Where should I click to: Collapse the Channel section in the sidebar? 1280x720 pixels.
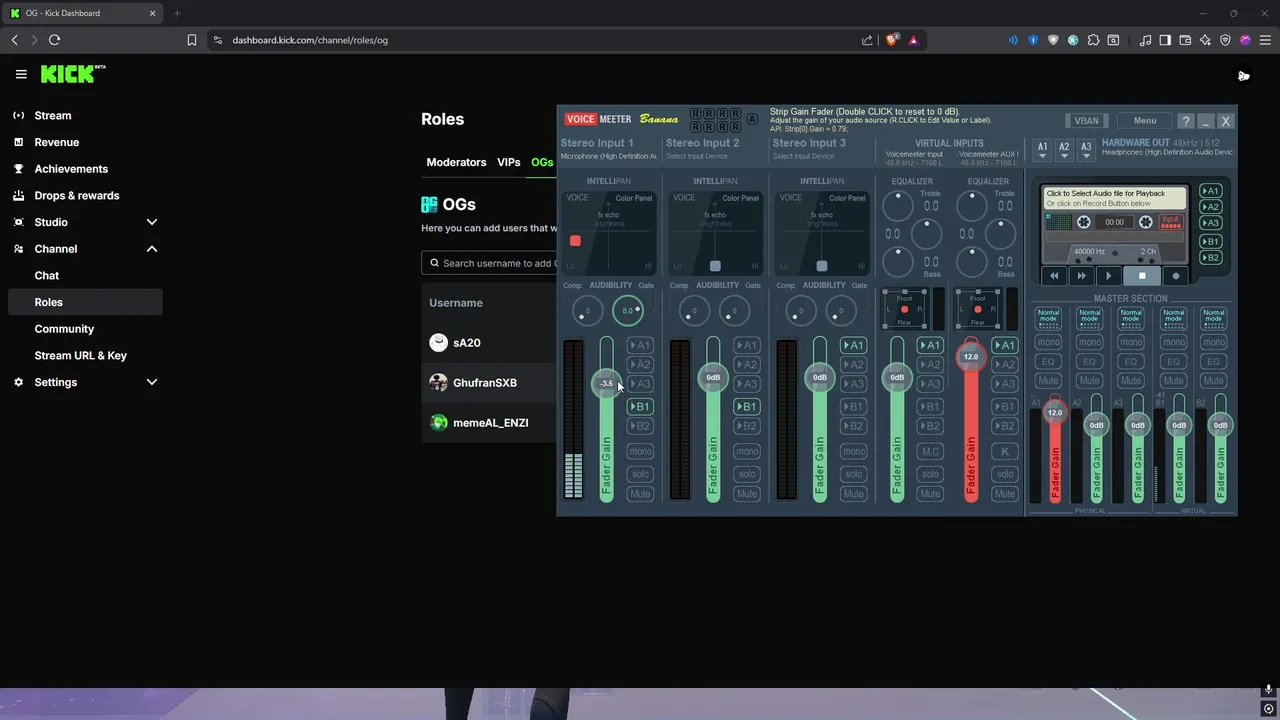[x=152, y=249]
